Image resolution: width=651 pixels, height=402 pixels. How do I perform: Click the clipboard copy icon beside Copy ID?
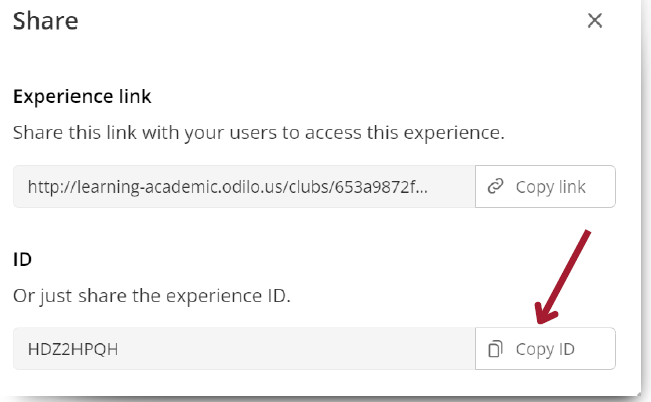pyautogui.click(x=495, y=349)
